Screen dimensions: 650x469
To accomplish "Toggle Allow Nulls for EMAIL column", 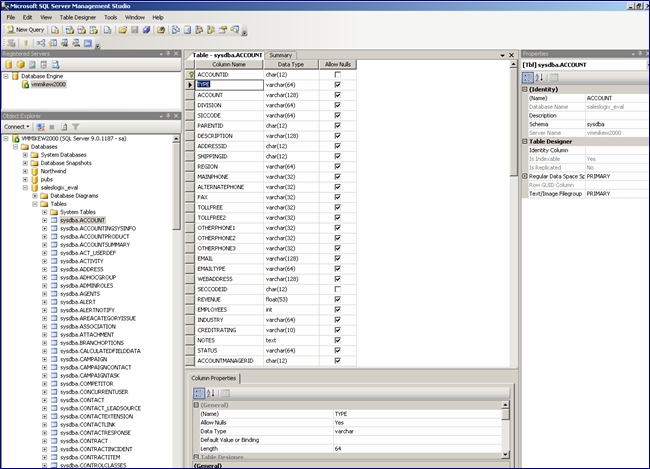I will click(337, 258).
